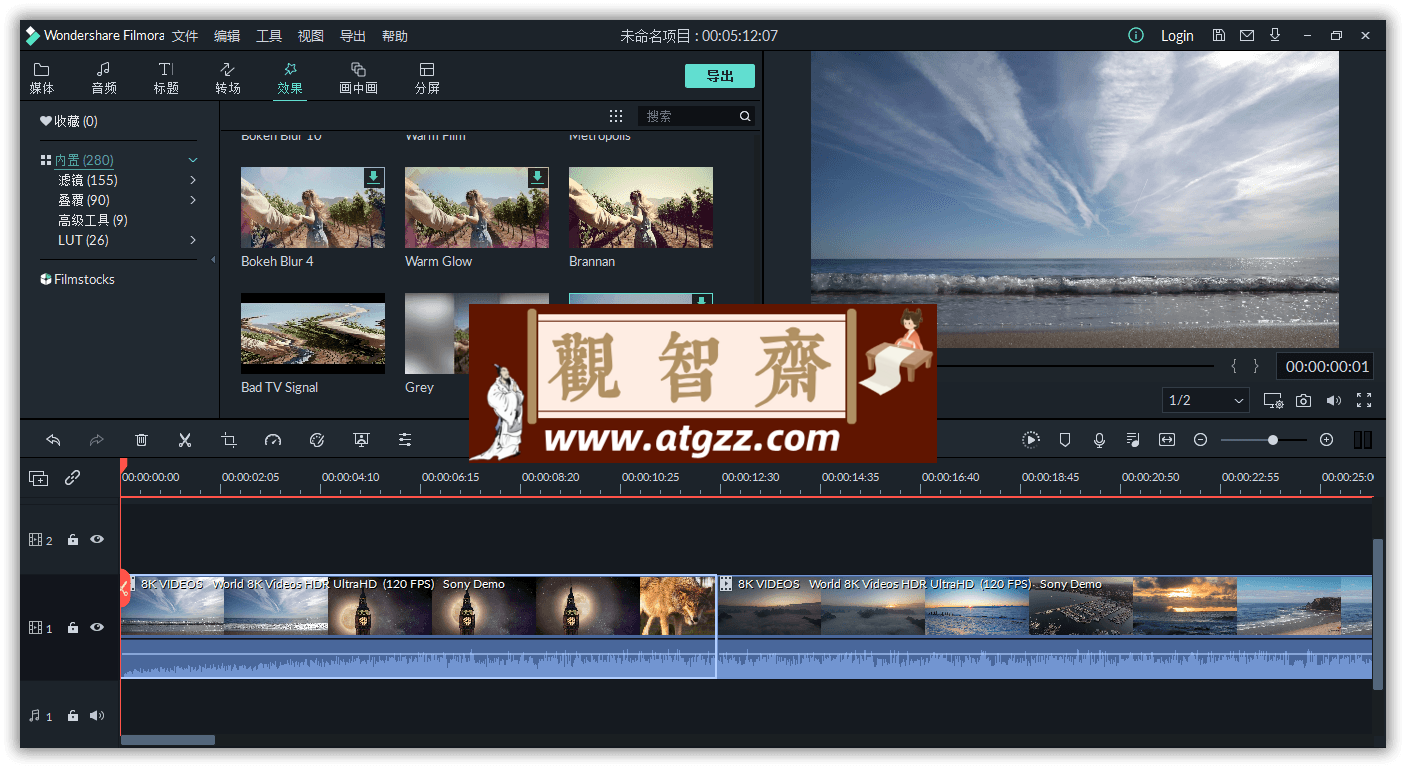The image size is (1406, 768).
Task: Adjust preview volume speaker icon
Action: [x=1334, y=400]
